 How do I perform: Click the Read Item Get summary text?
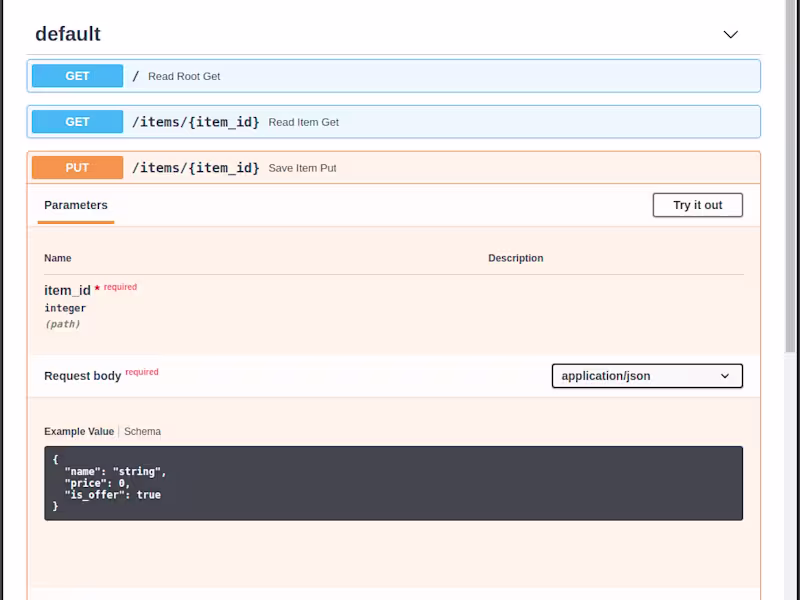[x=304, y=122]
